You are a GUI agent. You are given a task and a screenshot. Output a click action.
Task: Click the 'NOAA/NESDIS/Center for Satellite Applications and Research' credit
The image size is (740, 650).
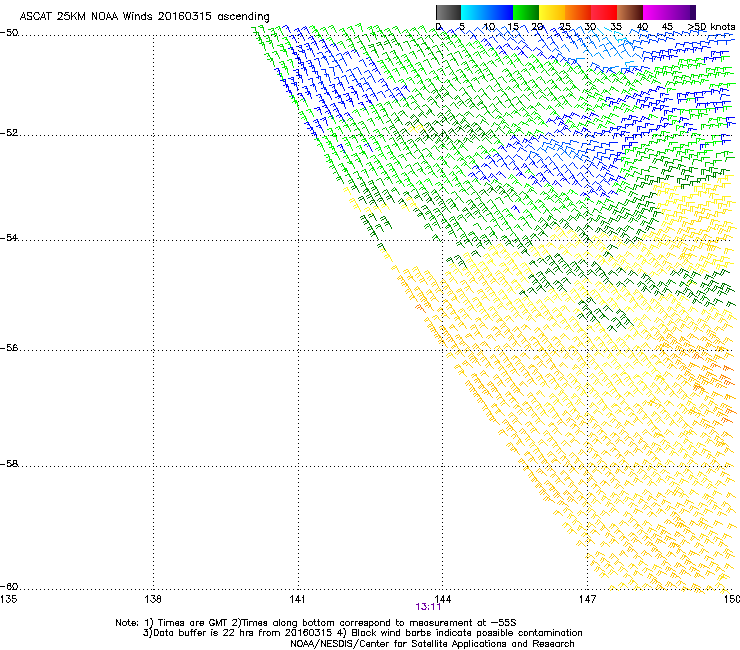tap(432, 644)
